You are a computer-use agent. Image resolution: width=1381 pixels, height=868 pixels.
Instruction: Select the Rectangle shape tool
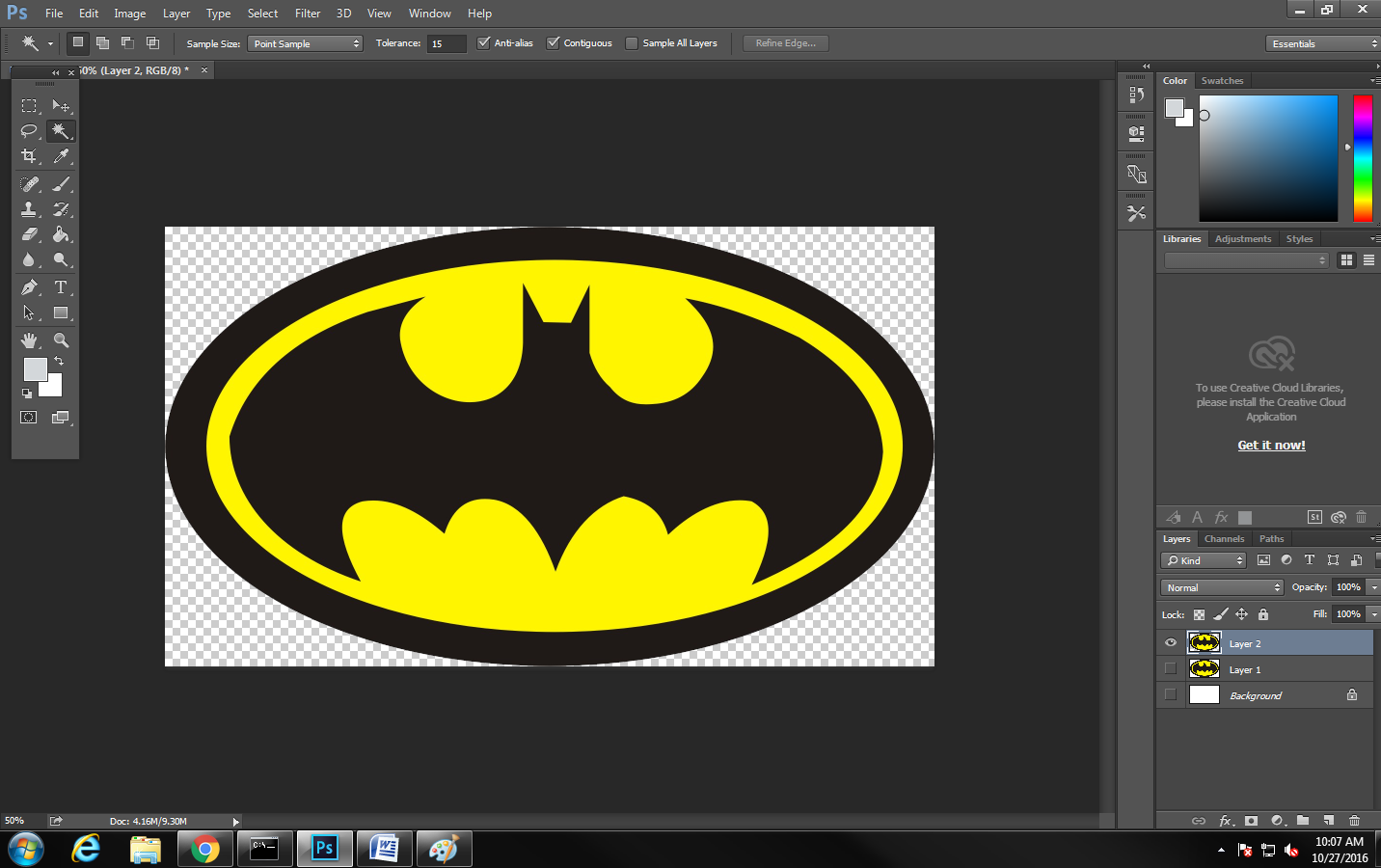tap(61, 312)
